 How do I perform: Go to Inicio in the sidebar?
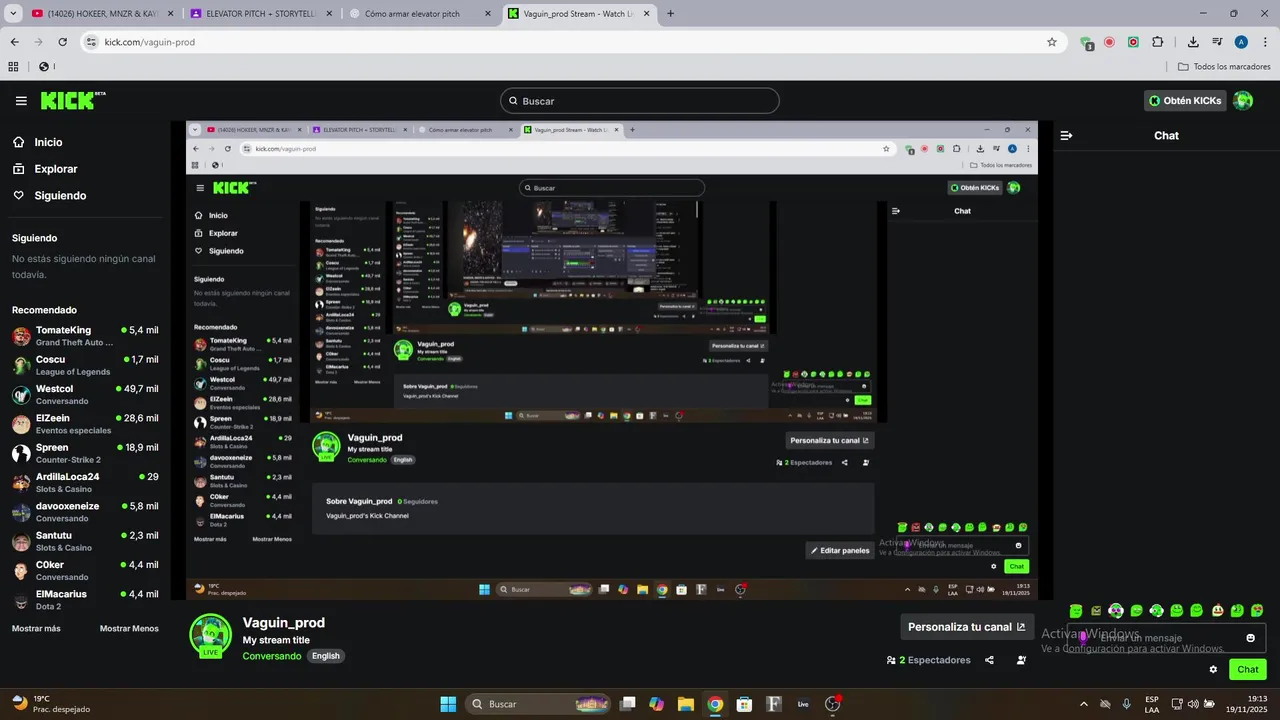[x=48, y=142]
